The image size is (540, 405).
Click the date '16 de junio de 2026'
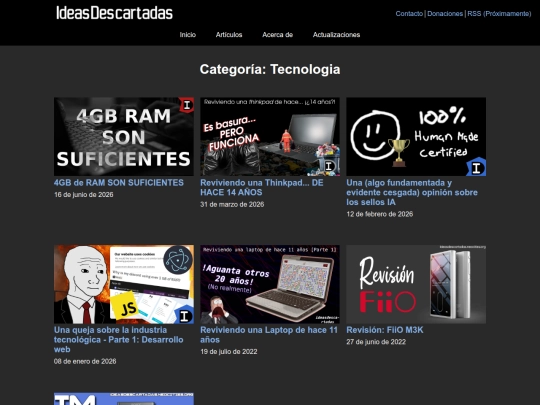(84, 195)
